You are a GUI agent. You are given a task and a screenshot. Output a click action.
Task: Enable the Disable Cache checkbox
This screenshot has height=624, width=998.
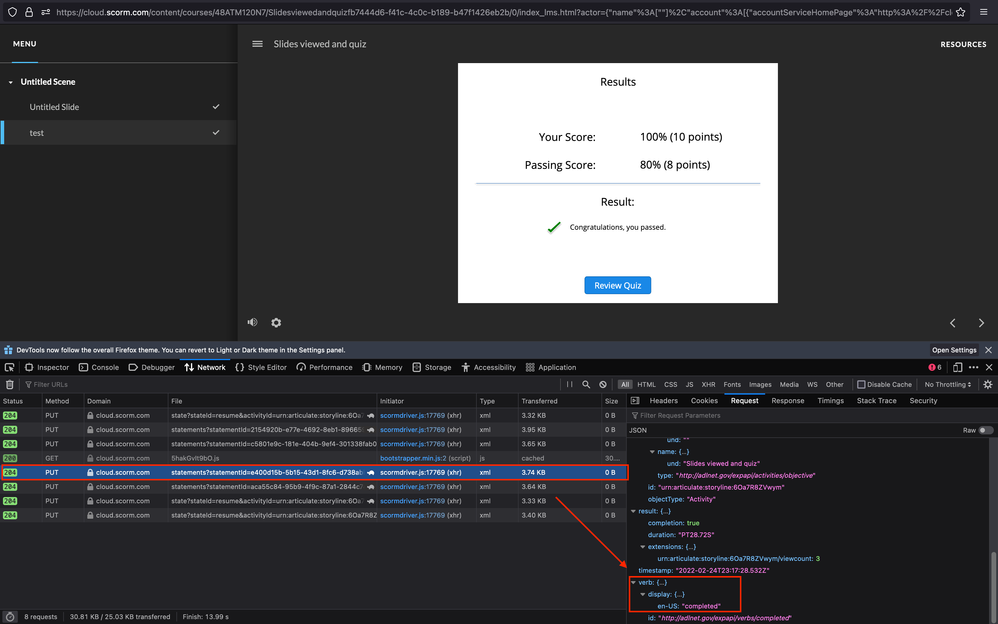coord(861,384)
